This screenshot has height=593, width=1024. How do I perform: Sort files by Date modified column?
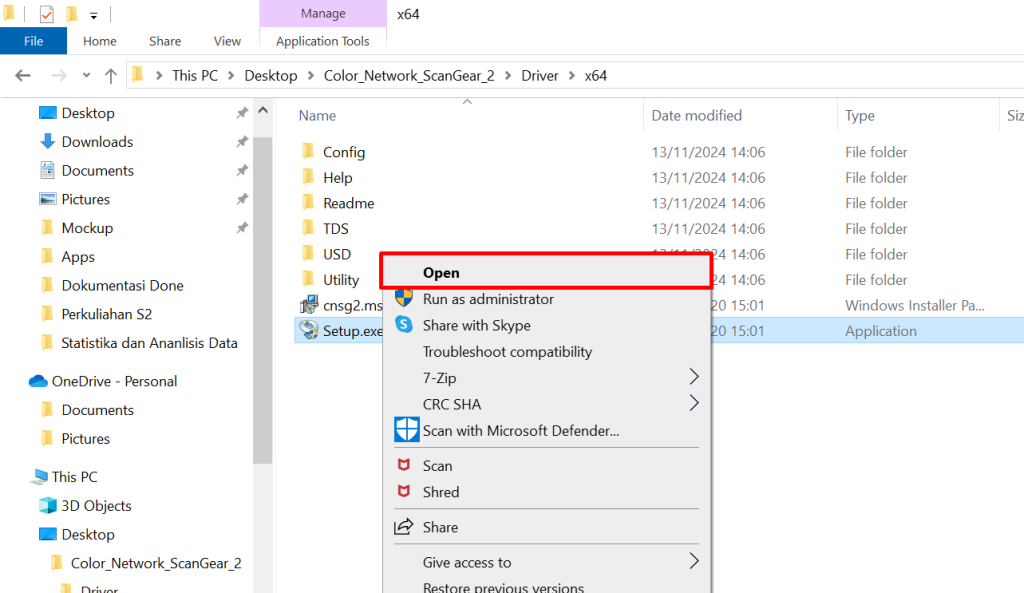tap(696, 116)
